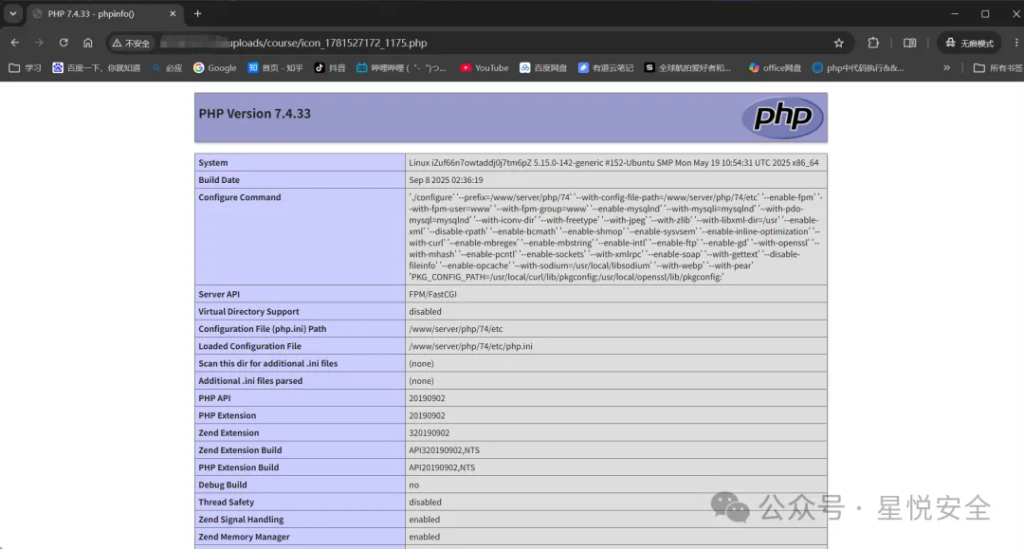Click the Zend Extension value 320190902
This screenshot has height=549, width=1024.
(x=429, y=433)
